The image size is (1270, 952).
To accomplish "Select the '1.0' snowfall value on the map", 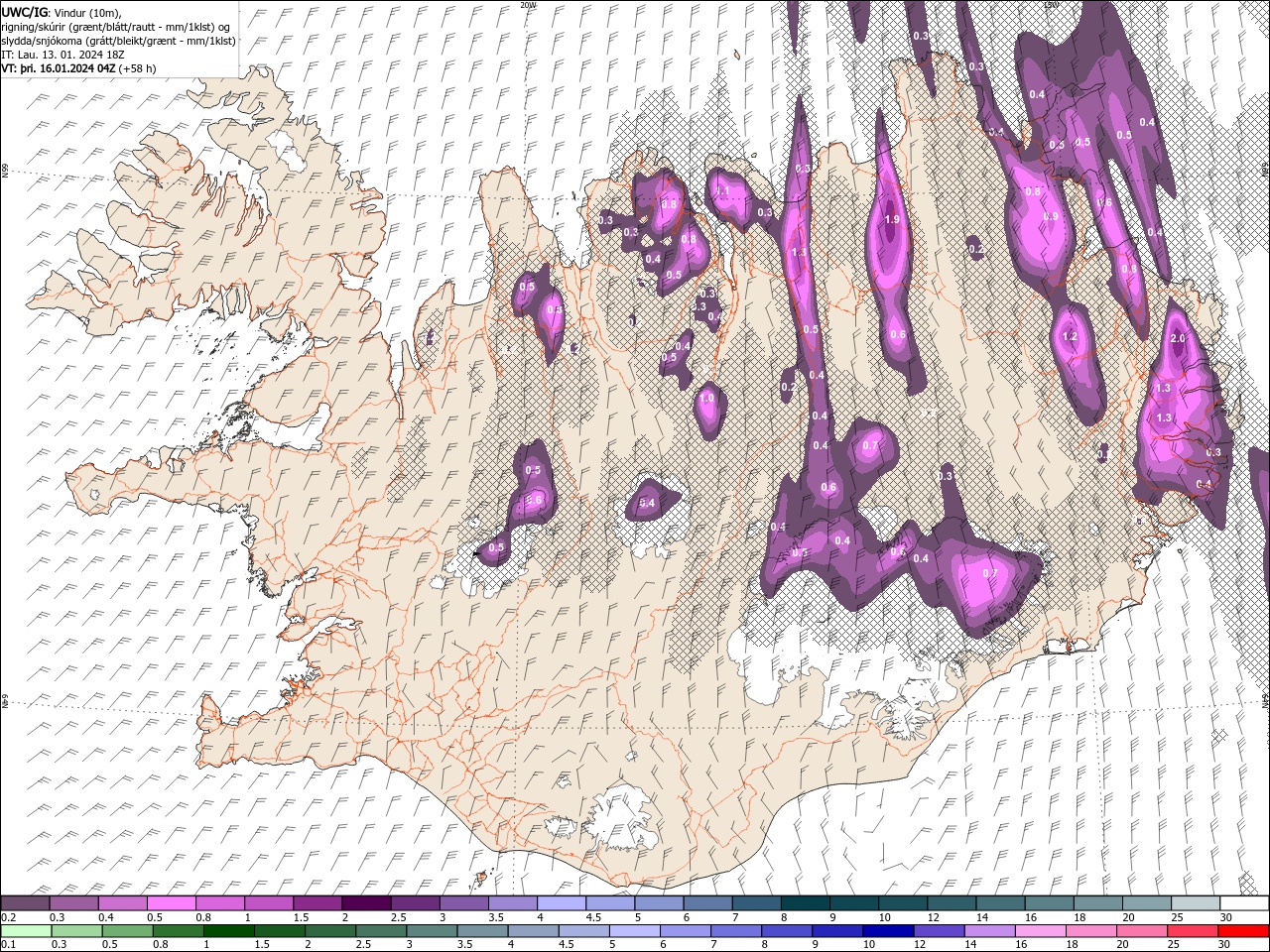I will click(x=707, y=398).
